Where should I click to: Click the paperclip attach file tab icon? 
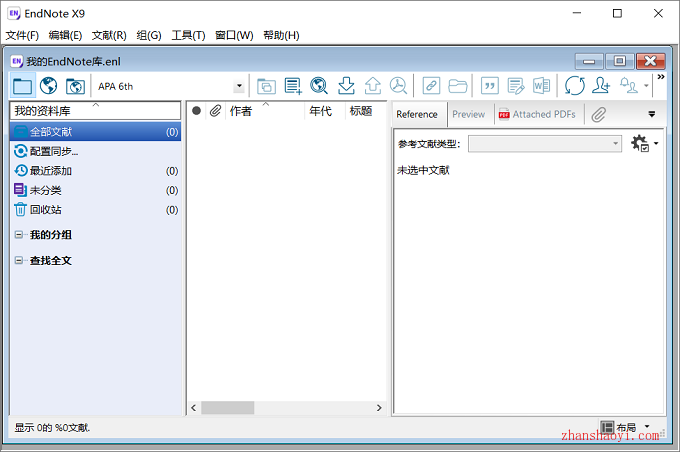coord(598,114)
